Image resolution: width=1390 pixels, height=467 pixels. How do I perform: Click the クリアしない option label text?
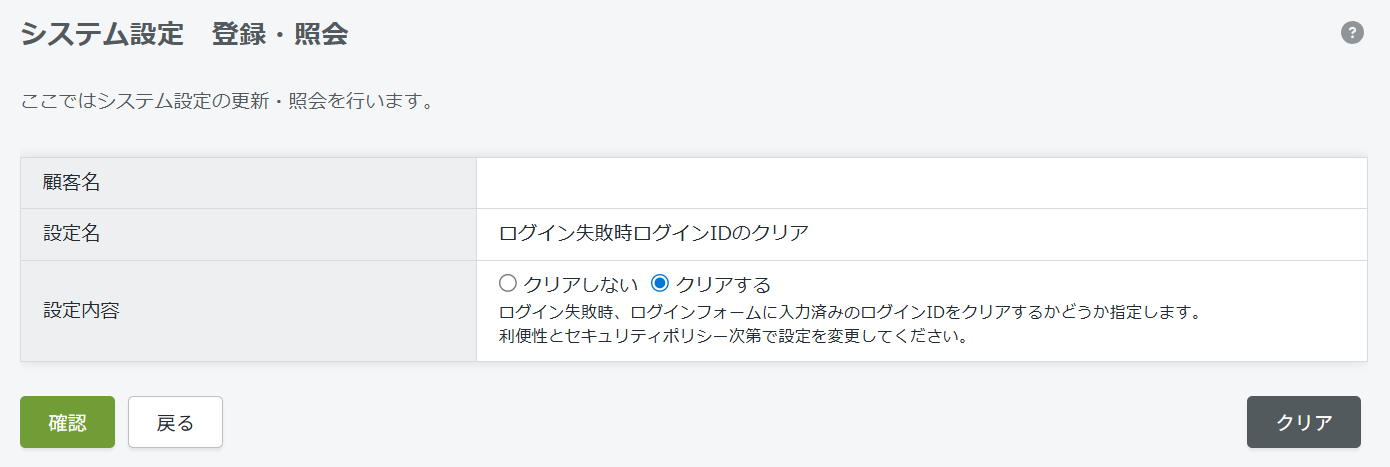point(581,284)
